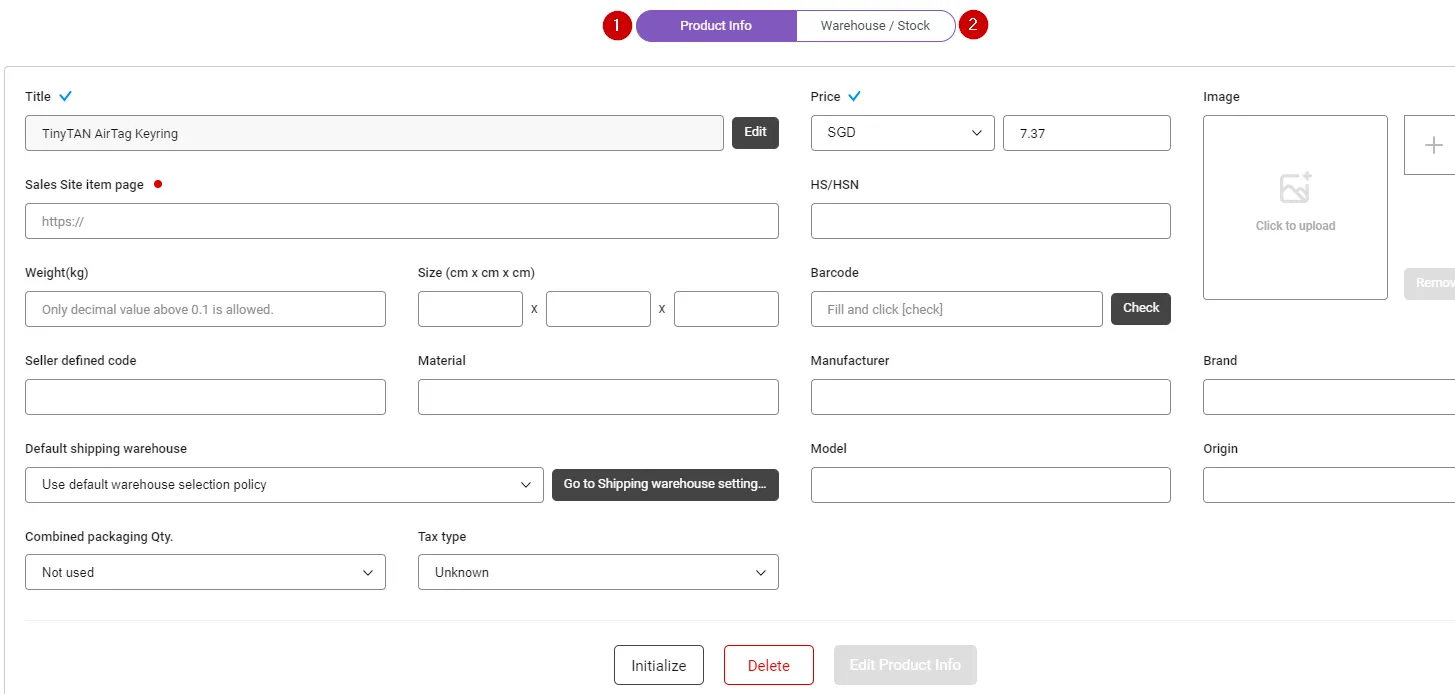Click the image upload placeholder icon
Viewport: 1455px width, 694px height.
(1295, 188)
